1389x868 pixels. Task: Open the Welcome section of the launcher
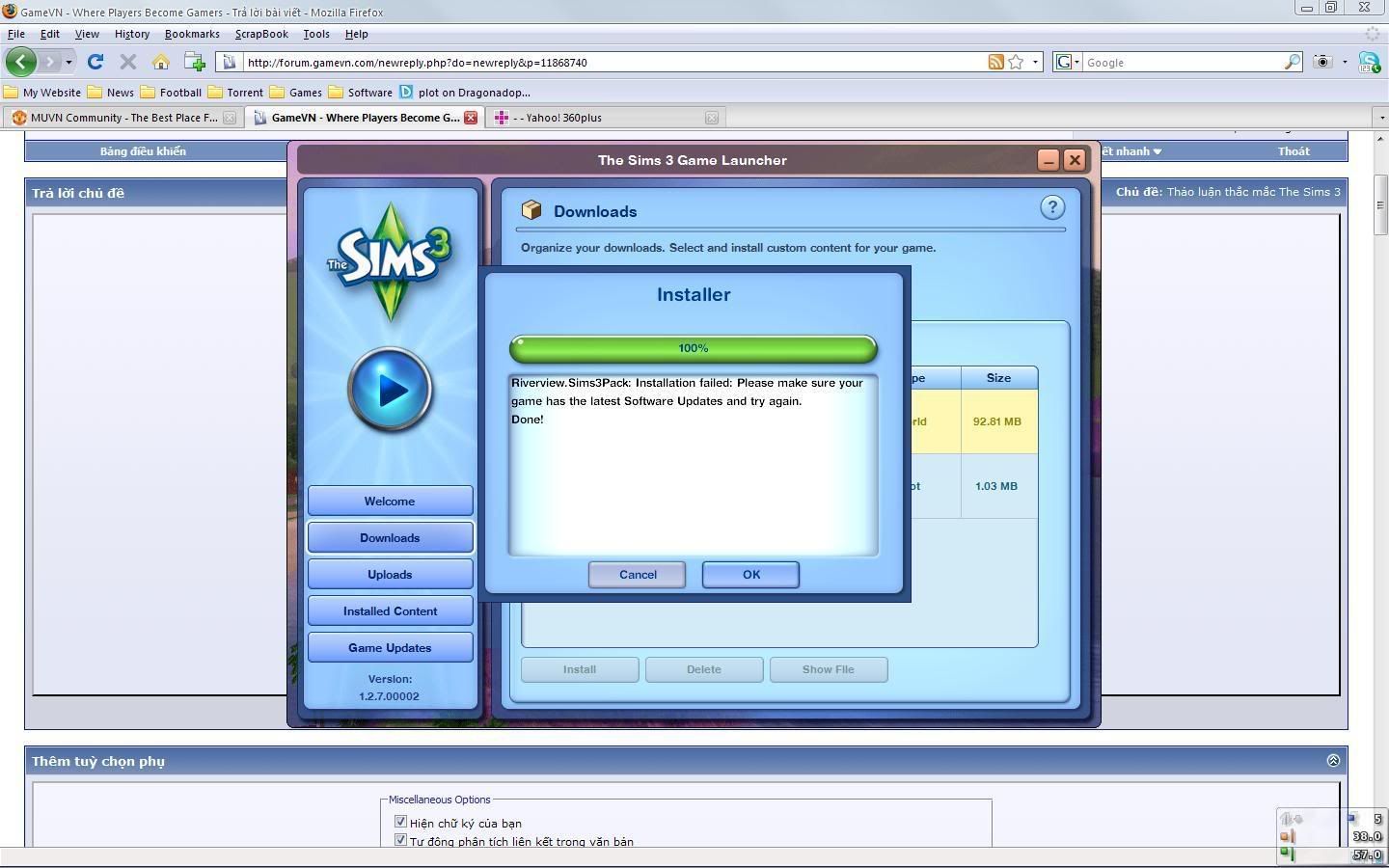[x=390, y=501]
